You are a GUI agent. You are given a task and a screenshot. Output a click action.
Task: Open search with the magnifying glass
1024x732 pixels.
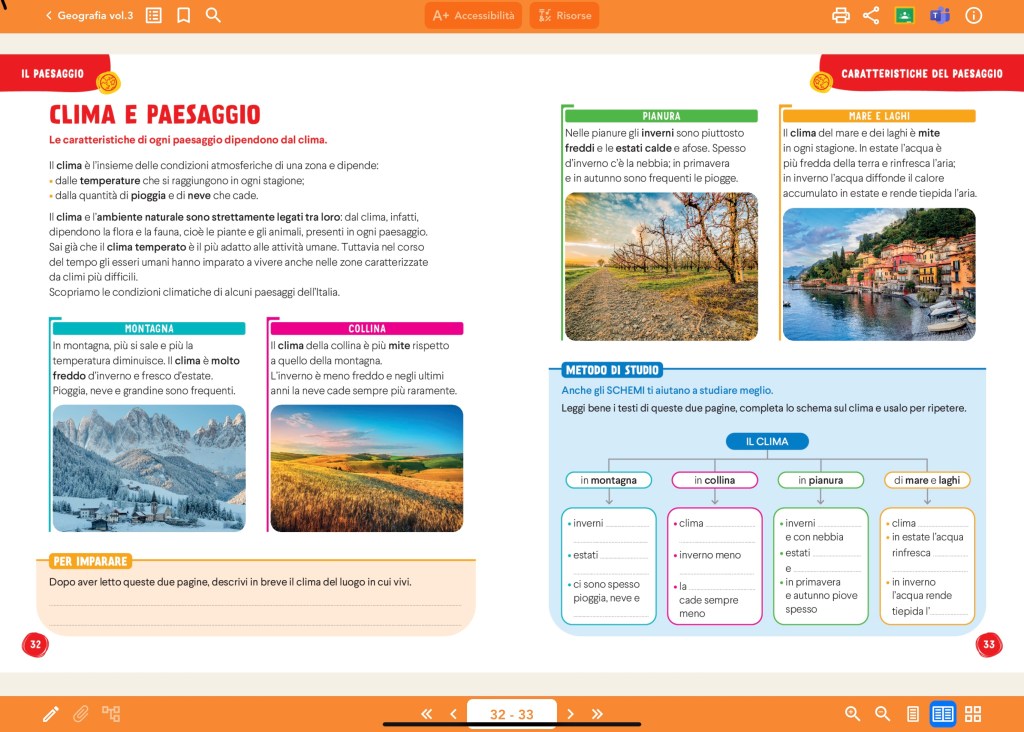pos(213,15)
